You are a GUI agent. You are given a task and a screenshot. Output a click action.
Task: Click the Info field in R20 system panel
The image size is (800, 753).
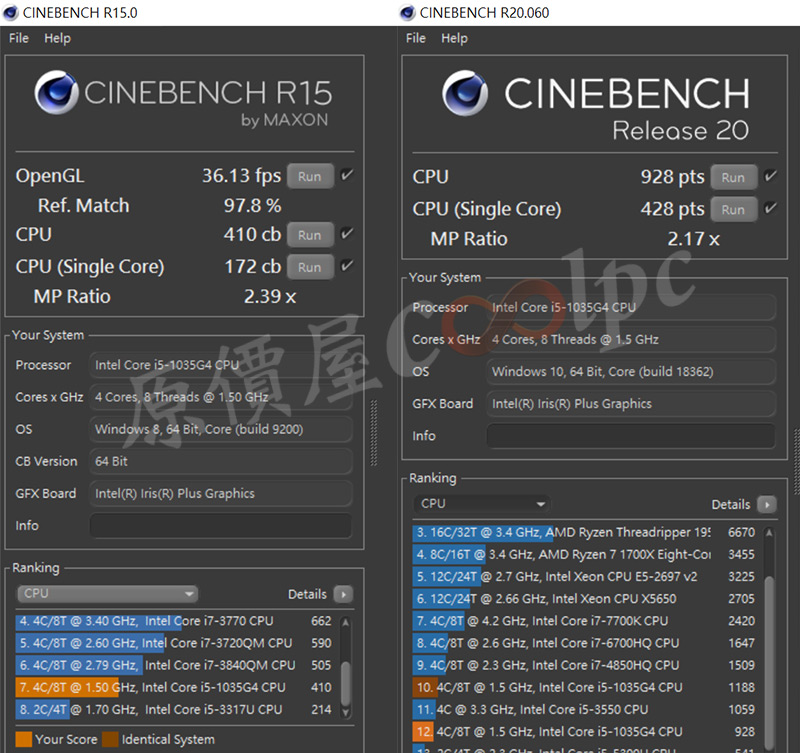pyautogui.click(x=631, y=436)
